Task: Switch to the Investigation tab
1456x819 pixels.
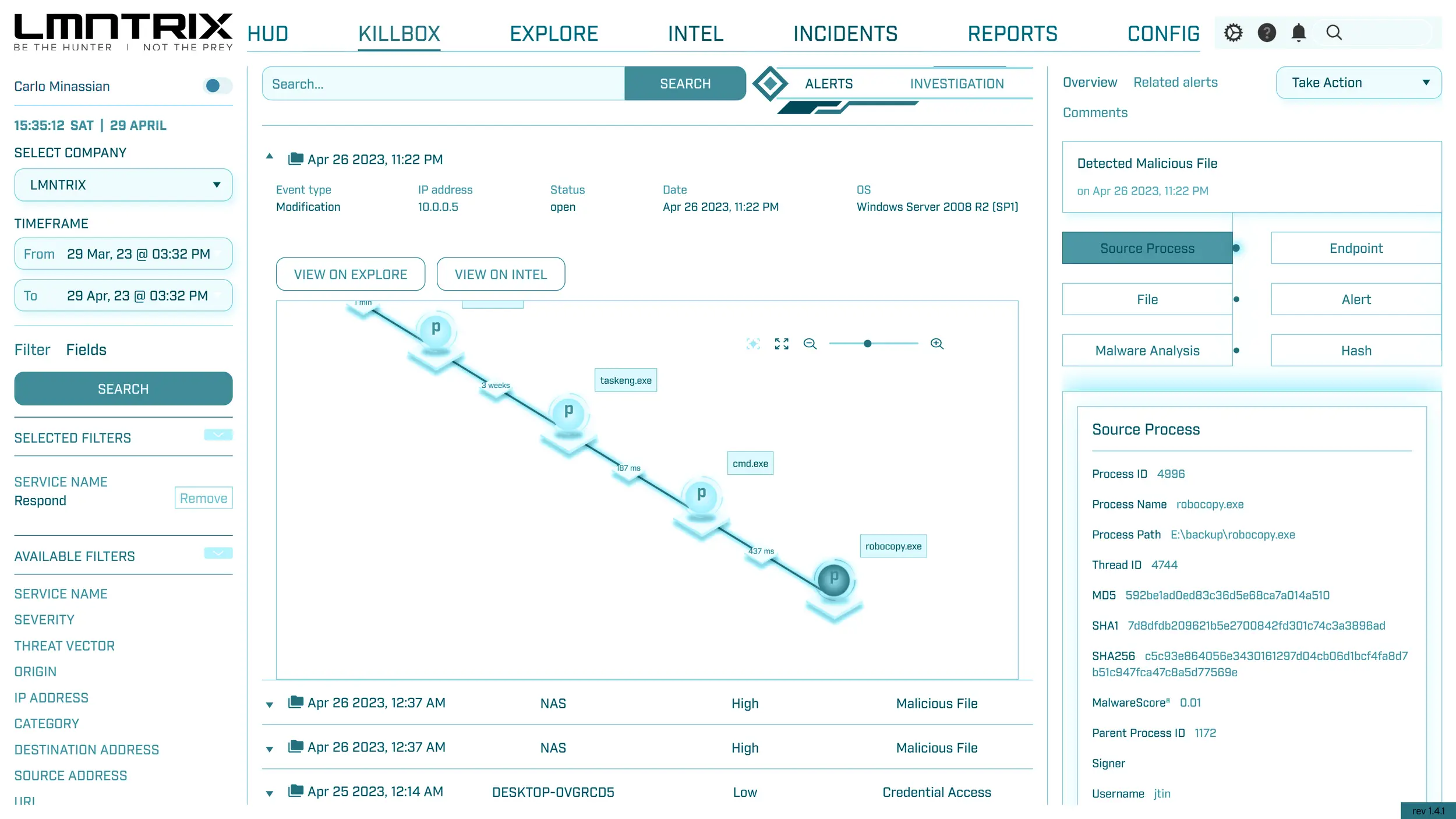Action: 957,84
